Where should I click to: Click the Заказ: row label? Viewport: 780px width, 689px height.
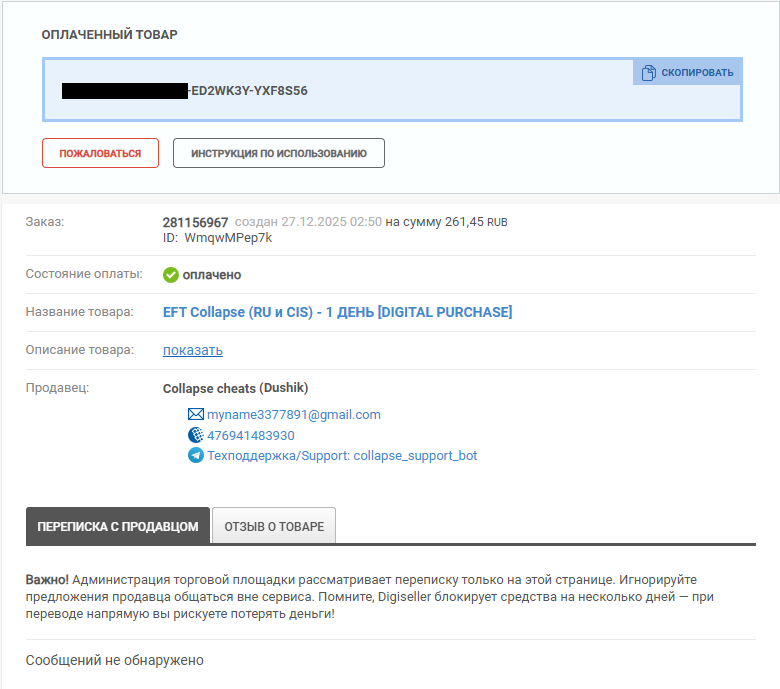tap(45, 222)
